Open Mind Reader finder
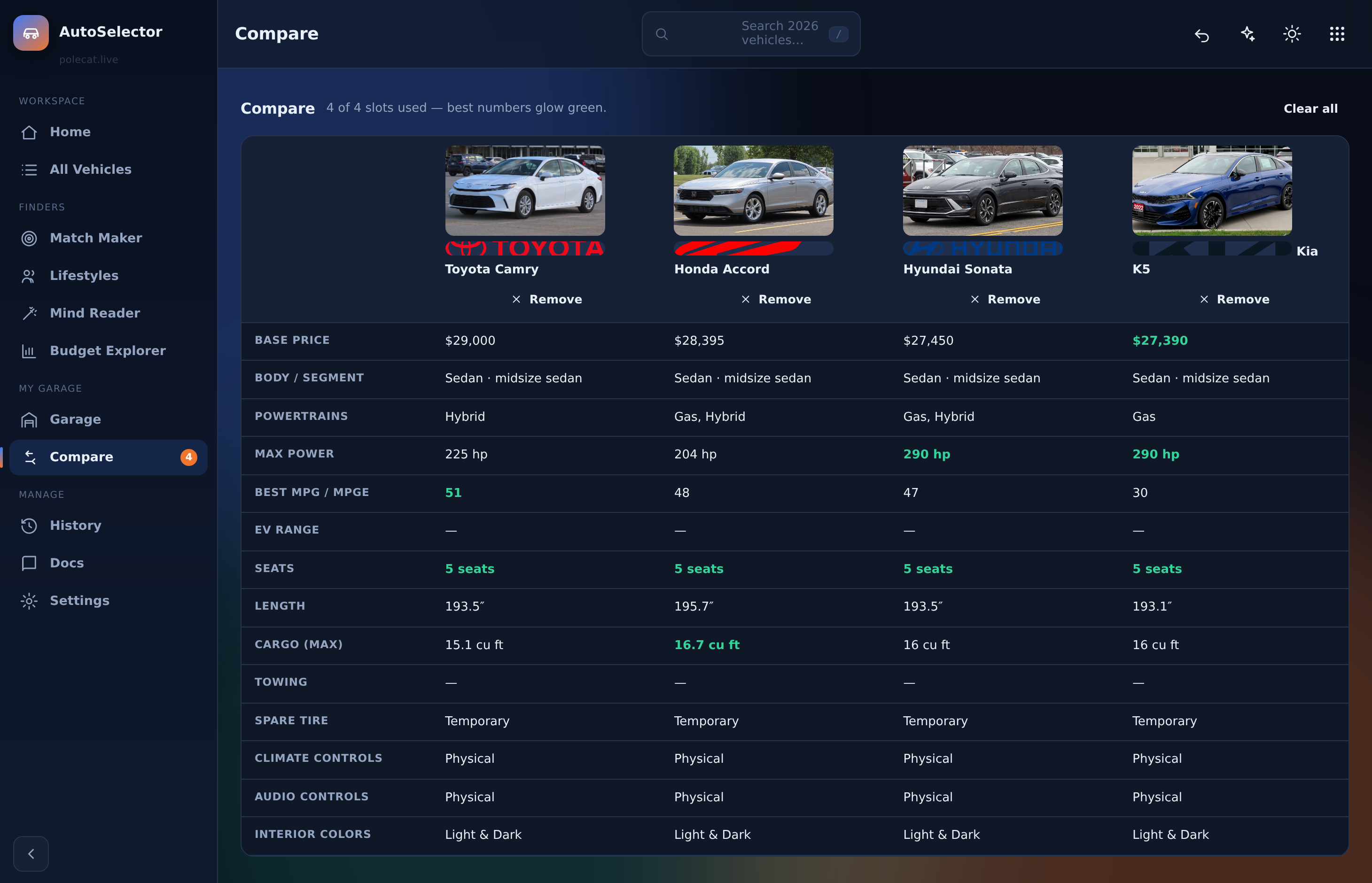 click(x=109, y=313)
